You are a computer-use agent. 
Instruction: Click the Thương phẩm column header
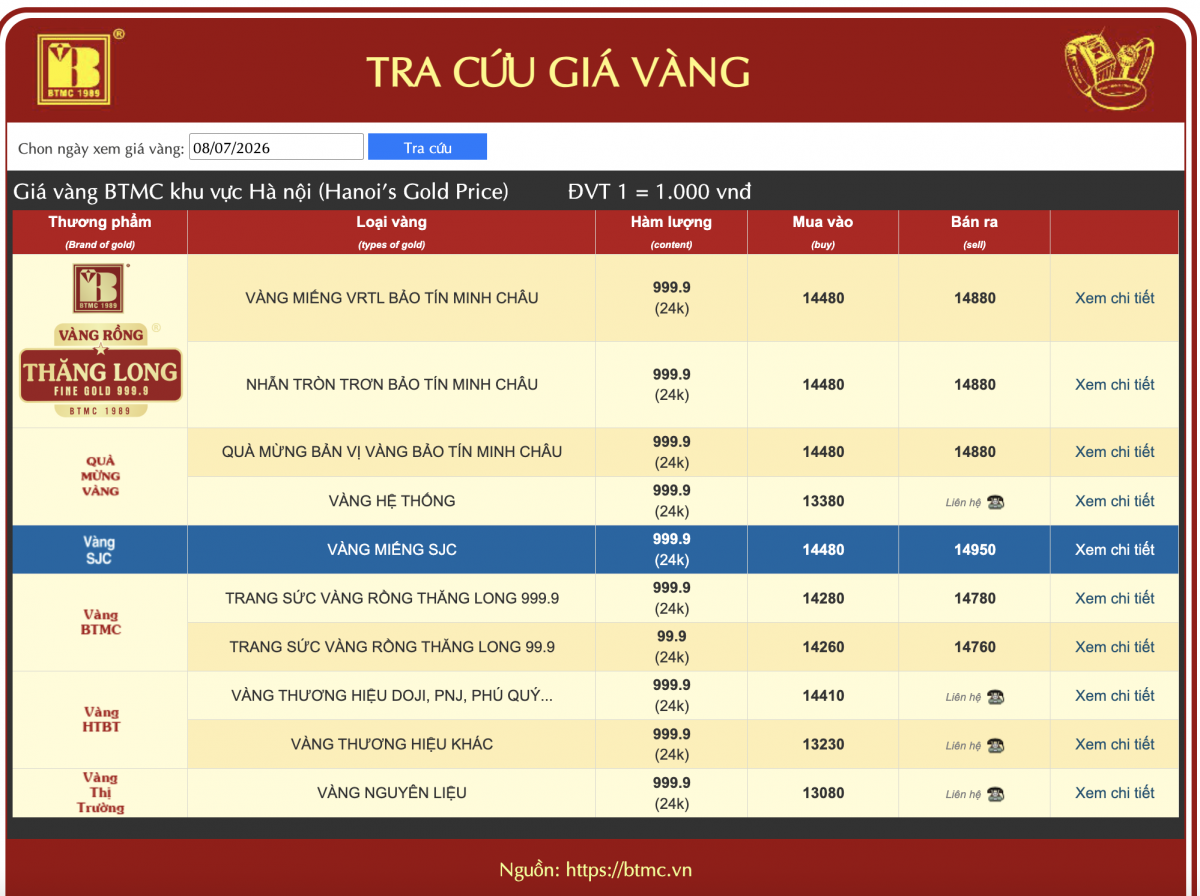[x=99, y=232]
